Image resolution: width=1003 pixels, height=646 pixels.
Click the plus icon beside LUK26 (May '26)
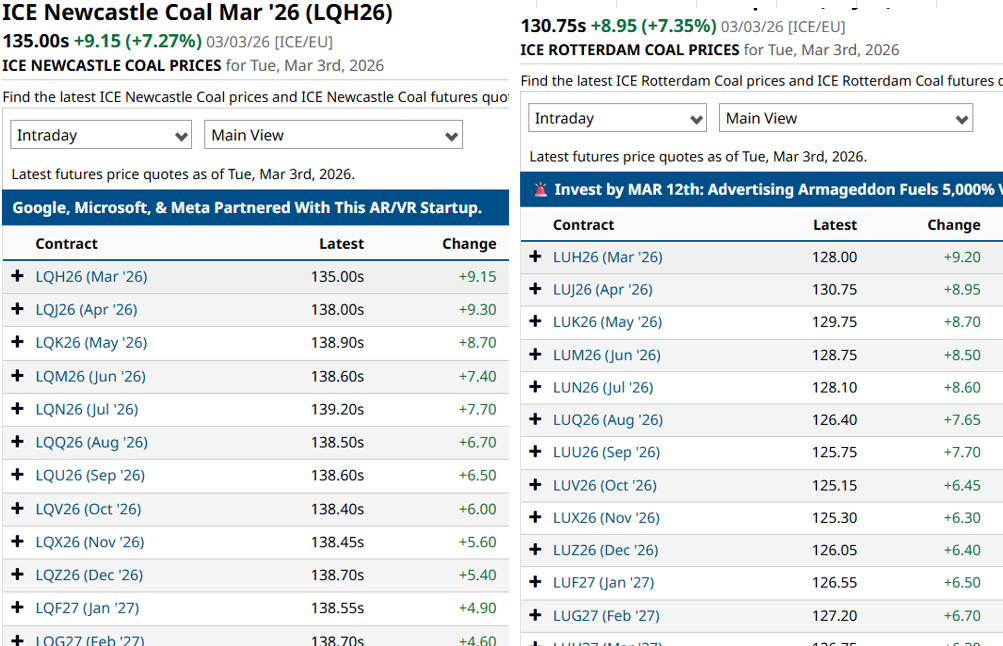[536, 322]
